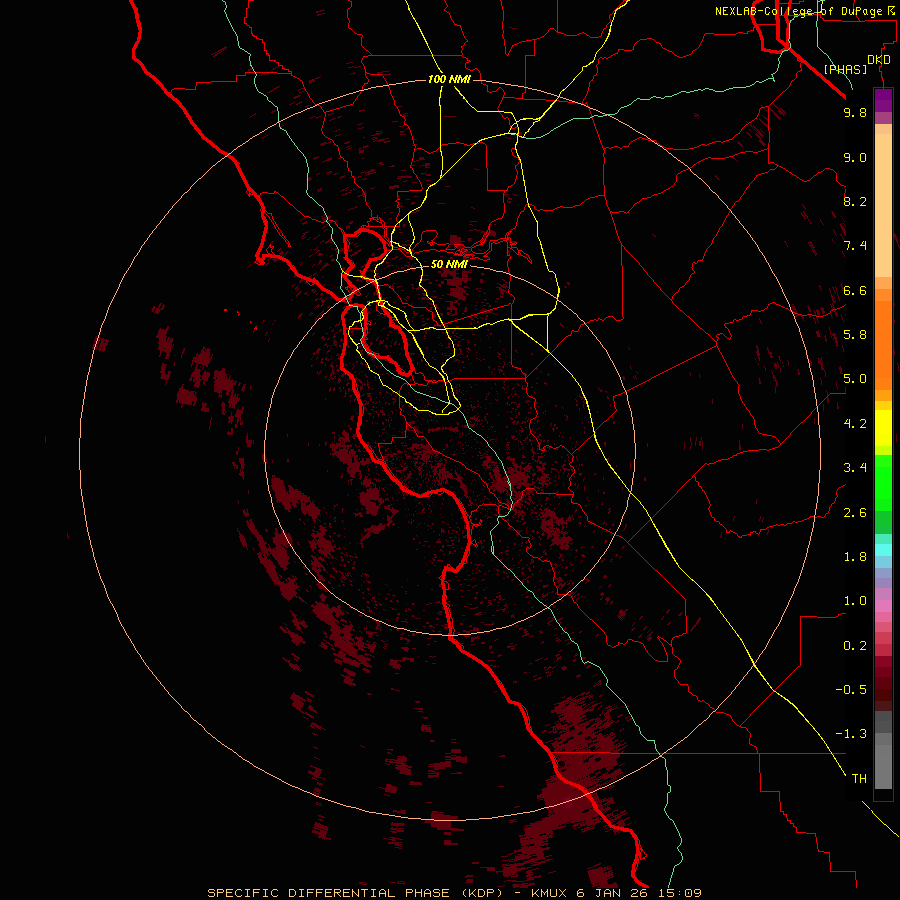Click the TH threshold label on the scale
900x900 pixels.
pos(859,779)
